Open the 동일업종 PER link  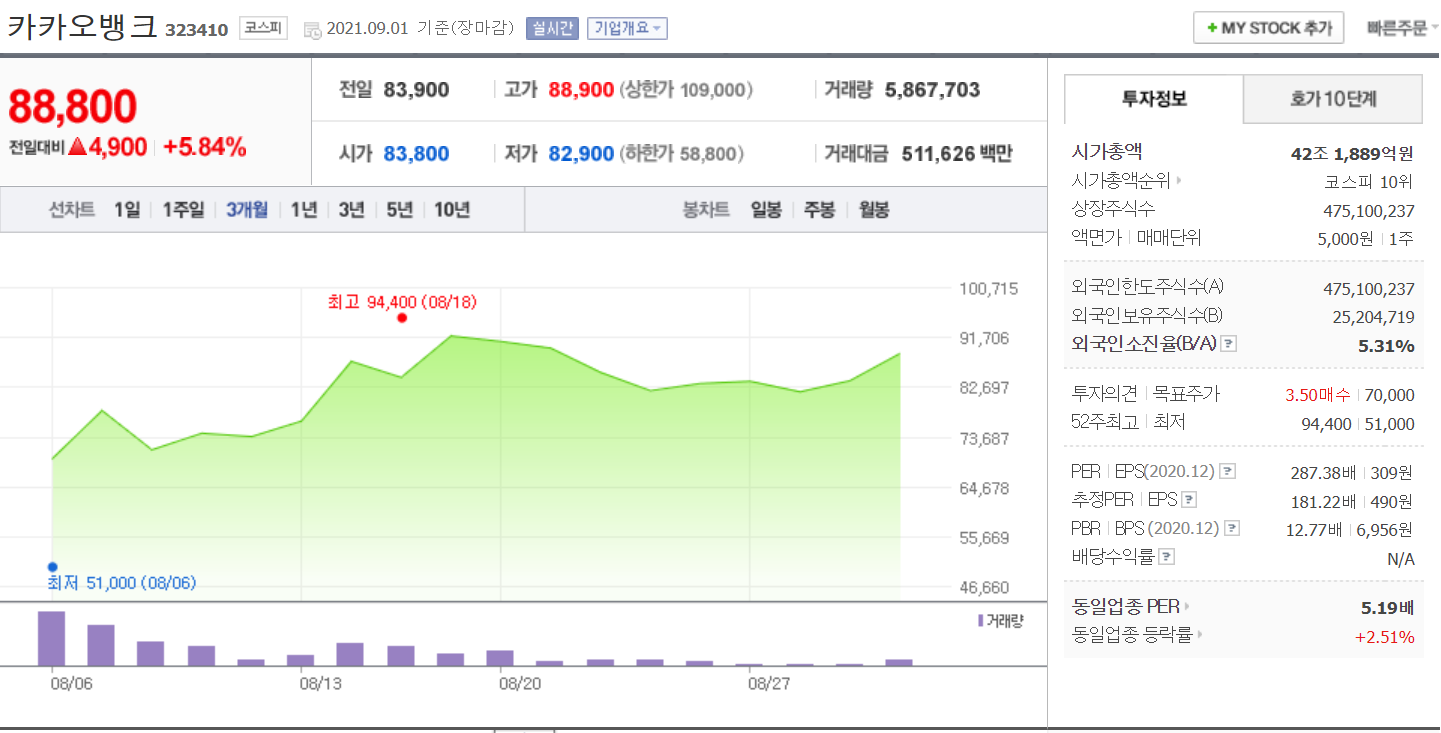(x=1130, y=606)
